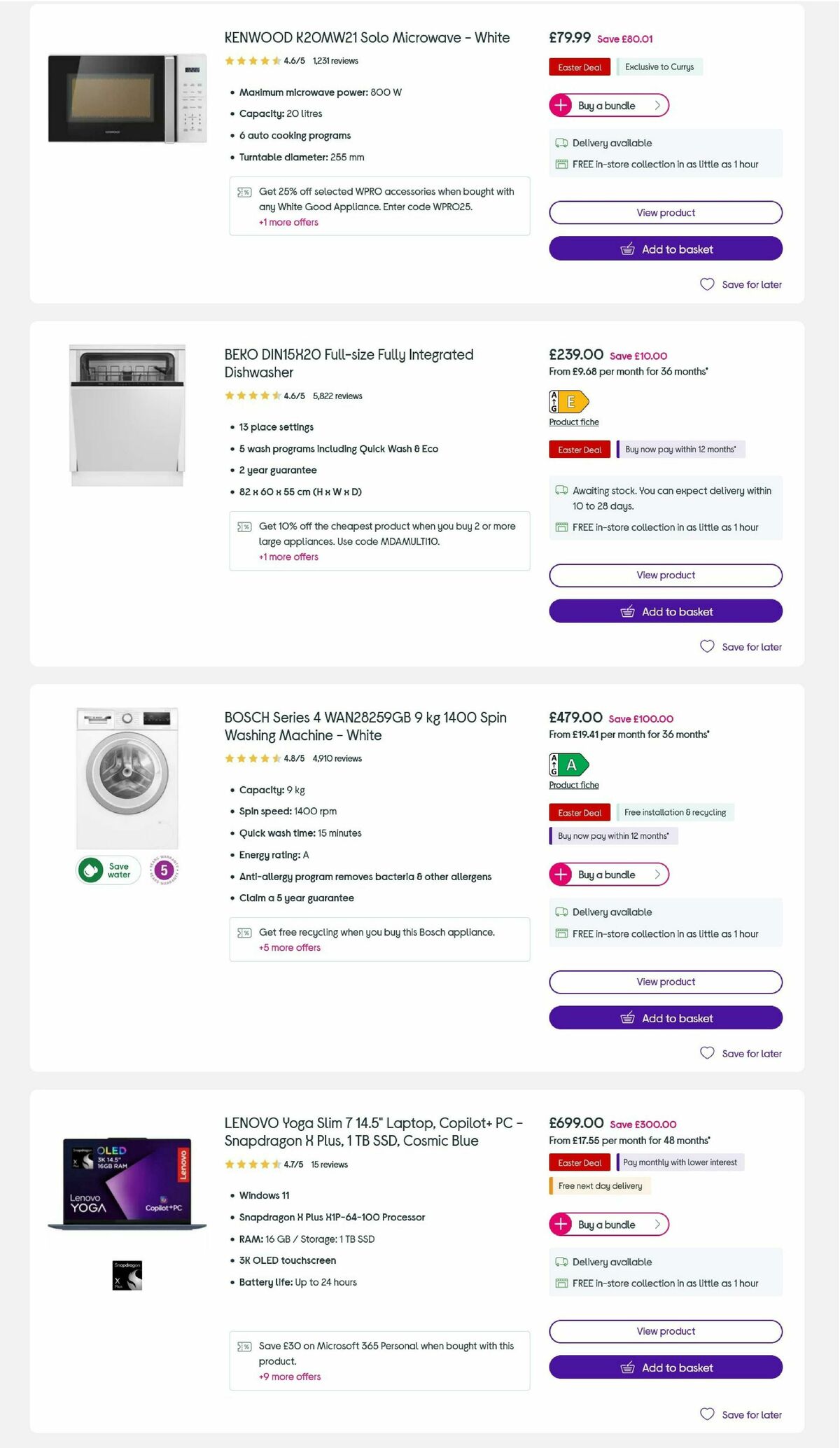This screenshot has height=1448, width=840.
Task: Click the plus icon on Lenovo's Buy a bundle
Action: click(561, 1225)
